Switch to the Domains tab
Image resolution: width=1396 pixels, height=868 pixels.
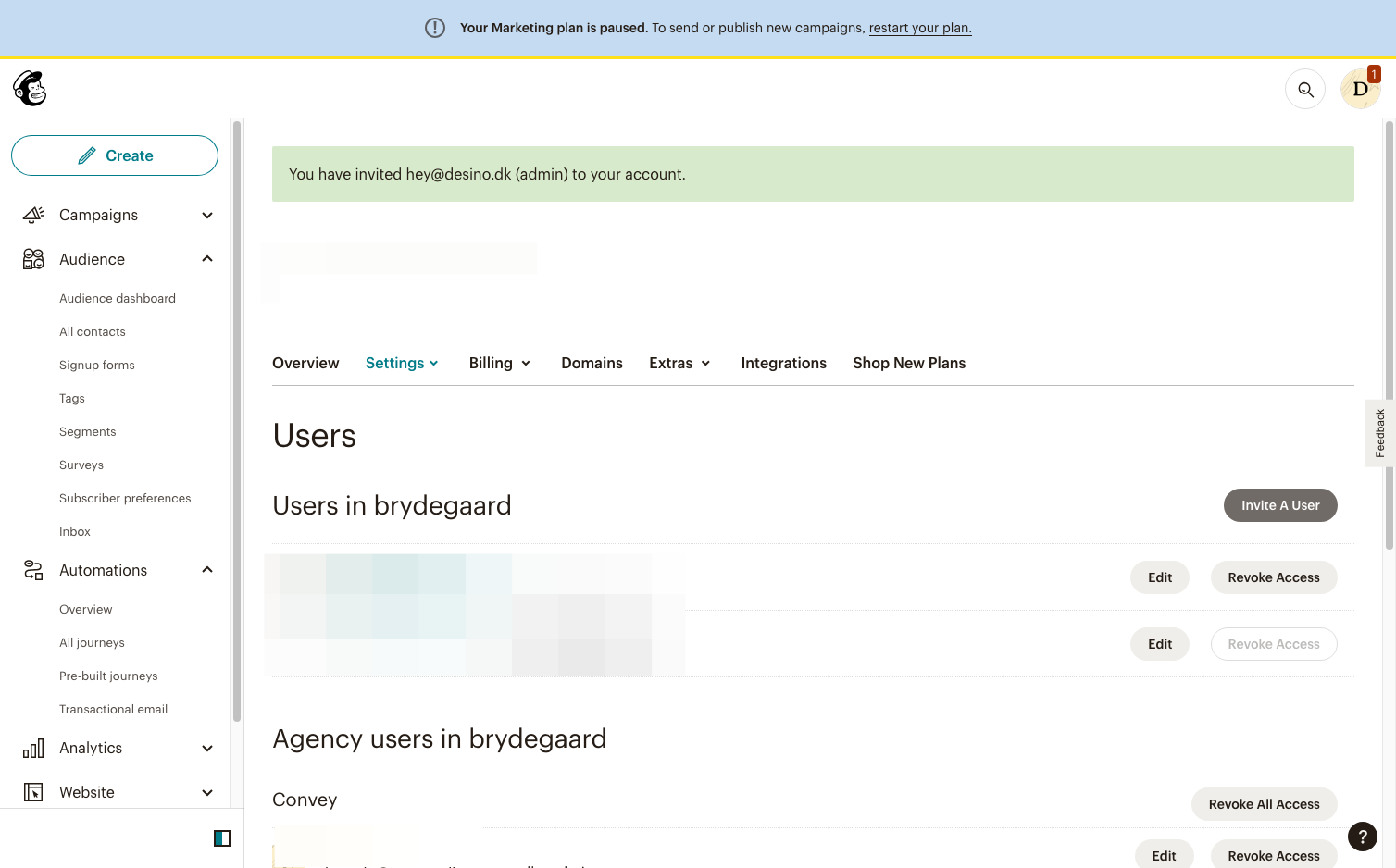[592, 364]
